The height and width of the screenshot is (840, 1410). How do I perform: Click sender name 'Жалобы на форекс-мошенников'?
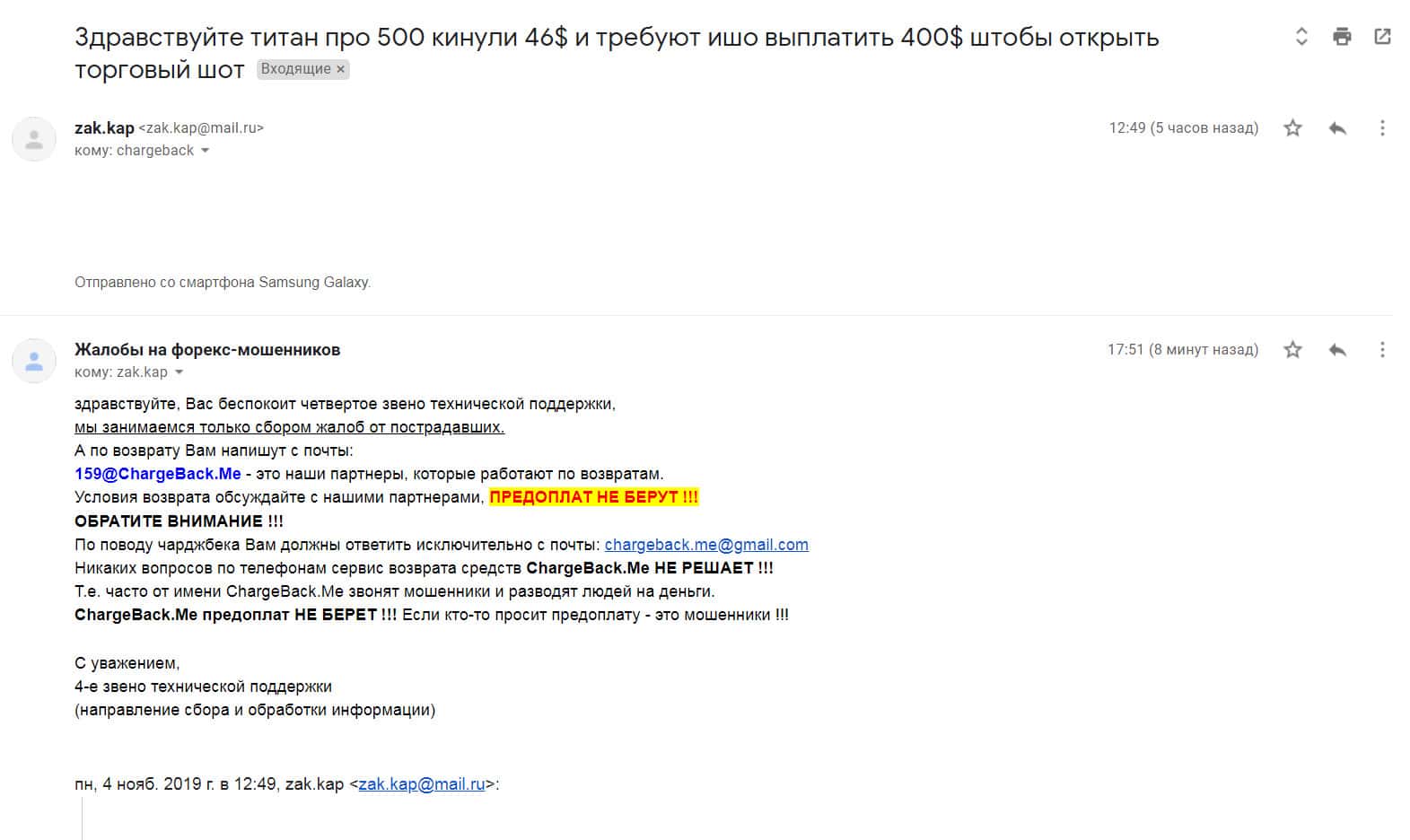pos(207,350)
